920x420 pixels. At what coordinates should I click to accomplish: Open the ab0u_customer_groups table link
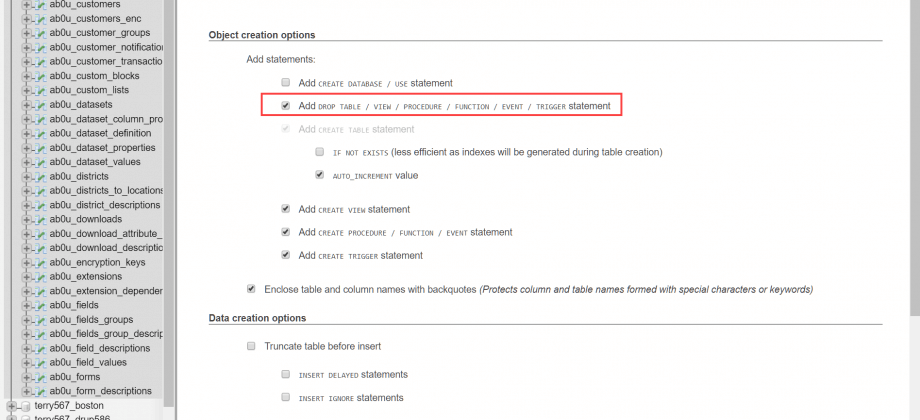pos(100,33)
